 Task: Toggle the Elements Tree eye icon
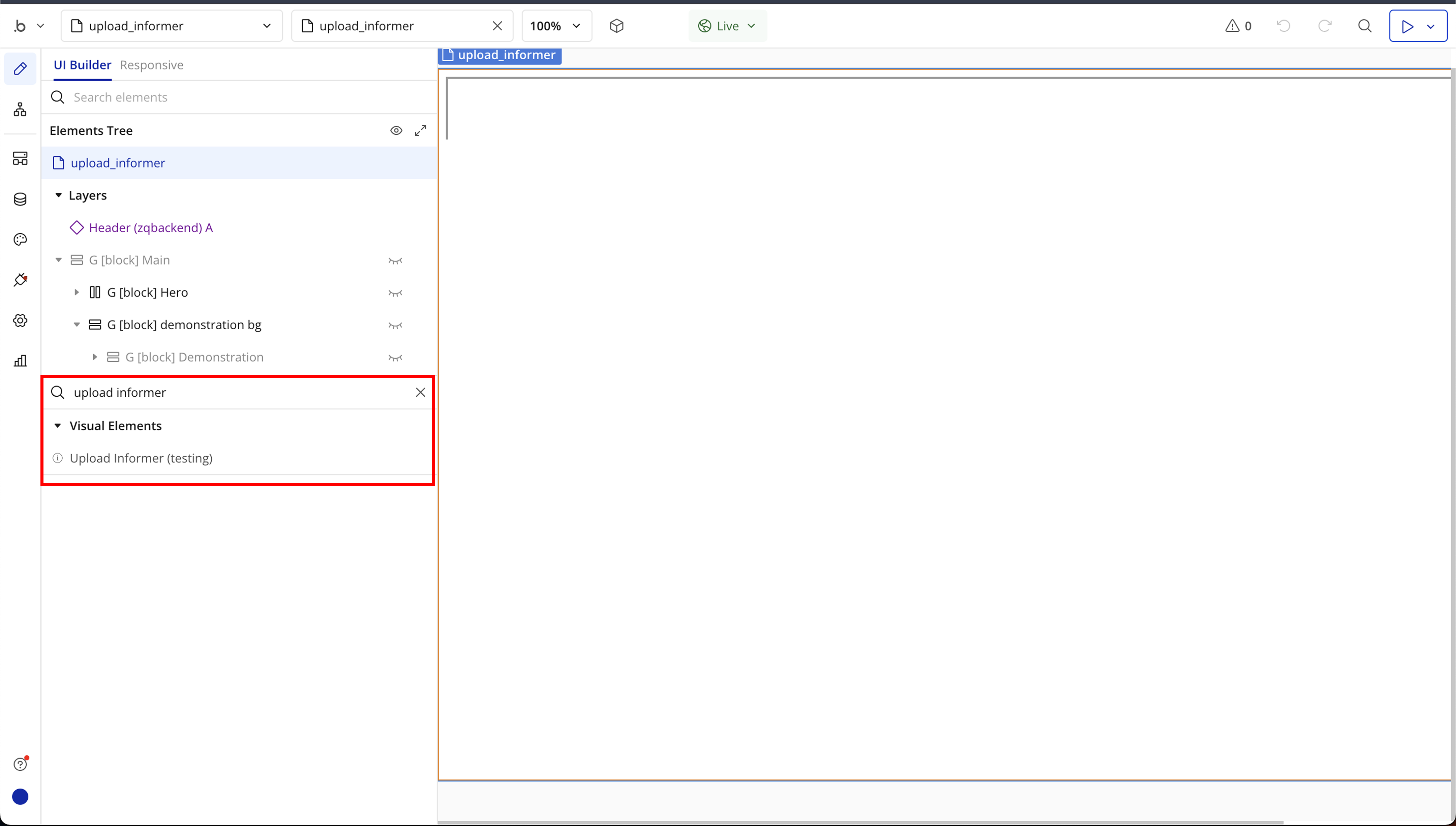point(396,130)
